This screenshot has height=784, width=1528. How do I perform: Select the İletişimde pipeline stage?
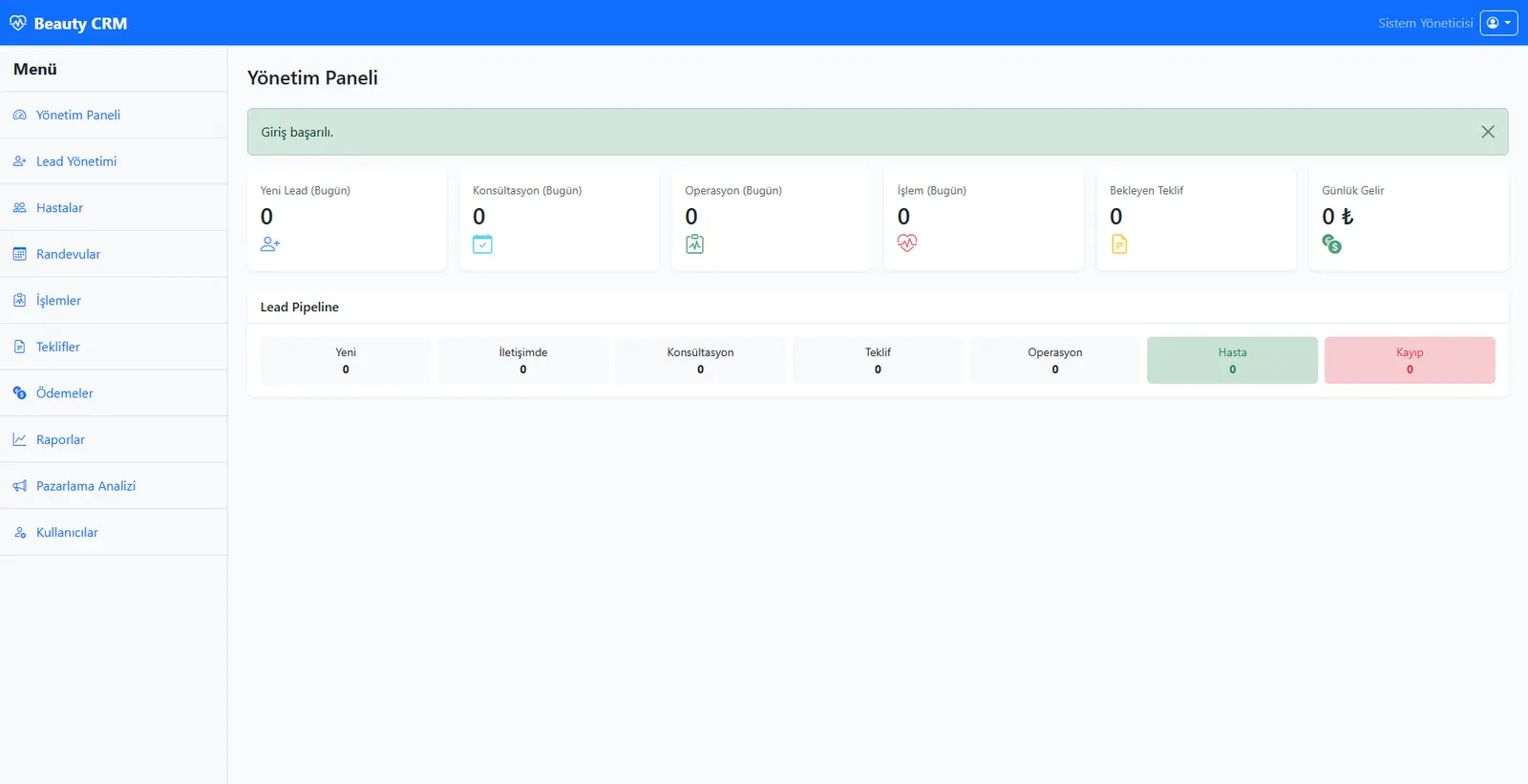tap(523, 360)
